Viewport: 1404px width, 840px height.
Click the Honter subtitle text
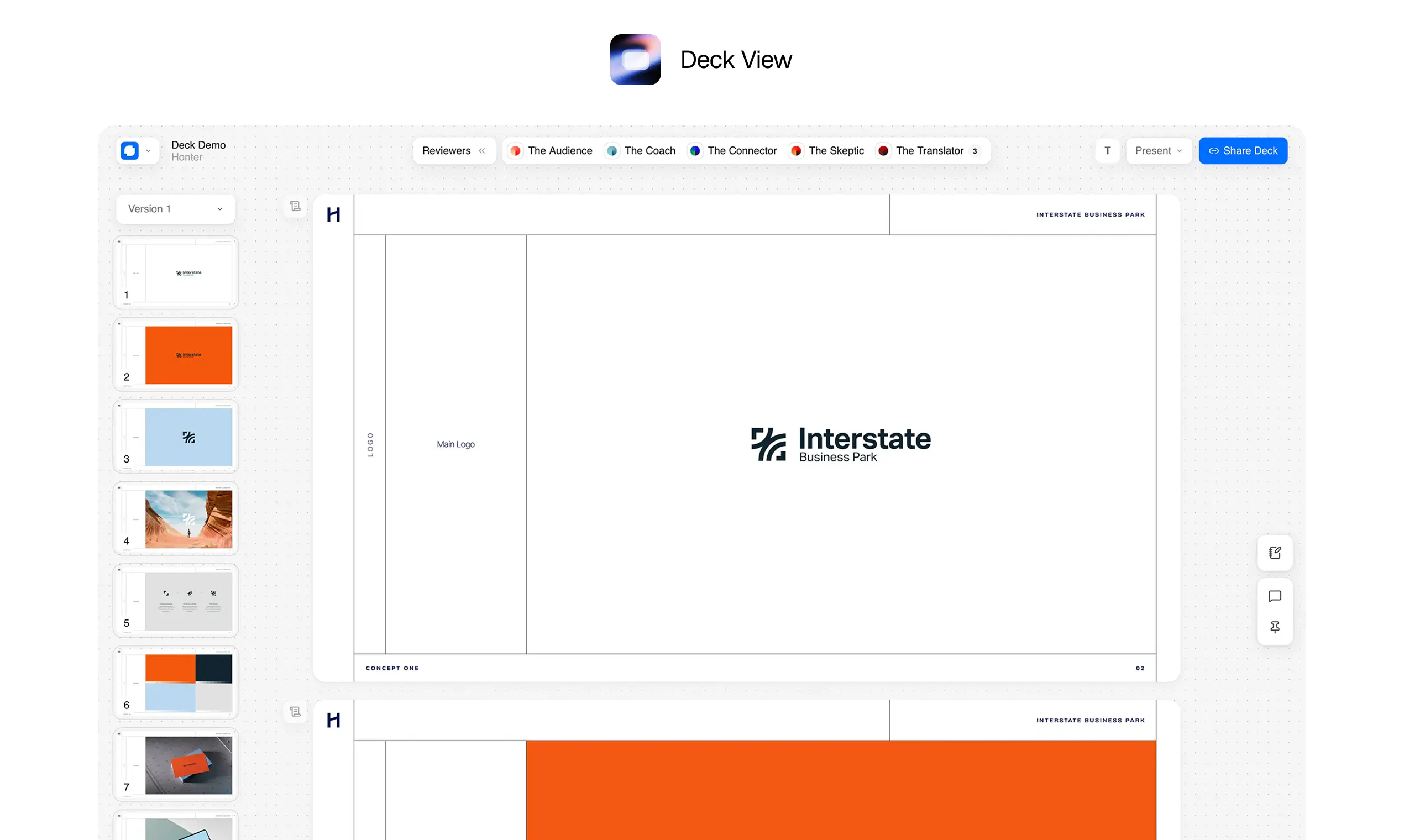[x=187, y=158]
